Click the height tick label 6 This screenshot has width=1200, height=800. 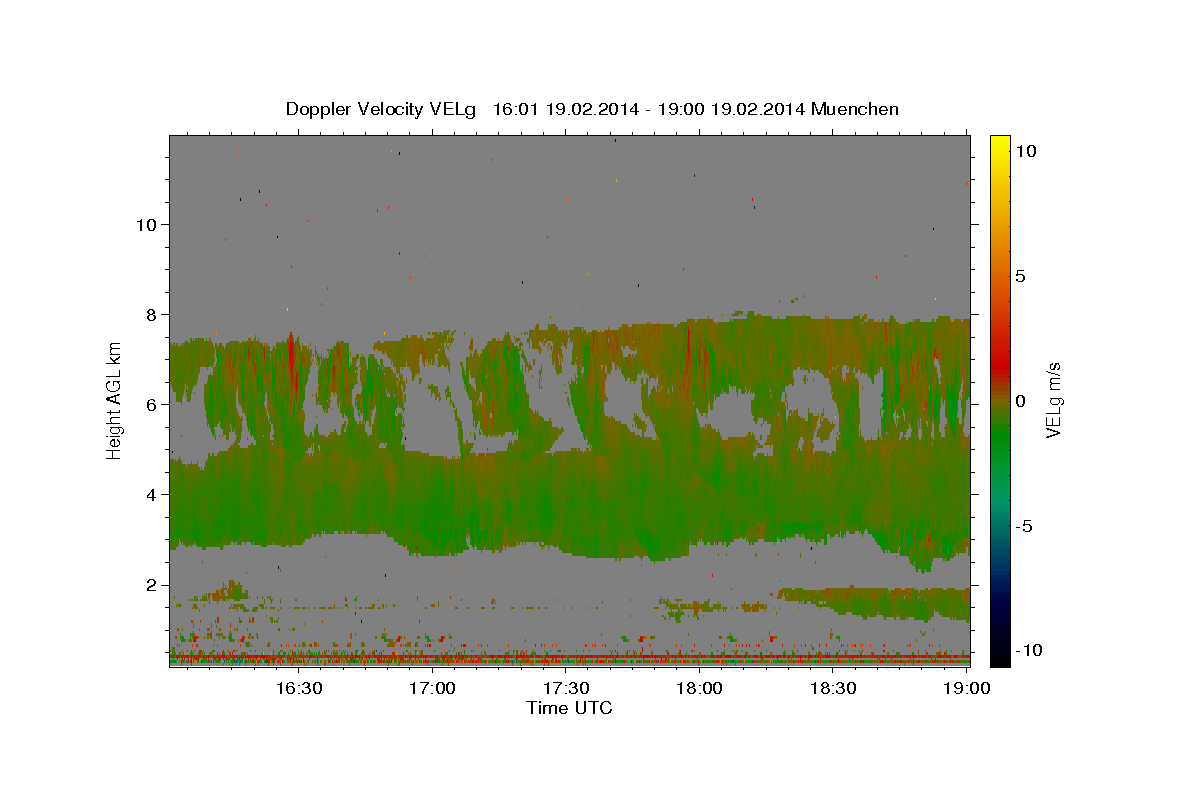152,404
